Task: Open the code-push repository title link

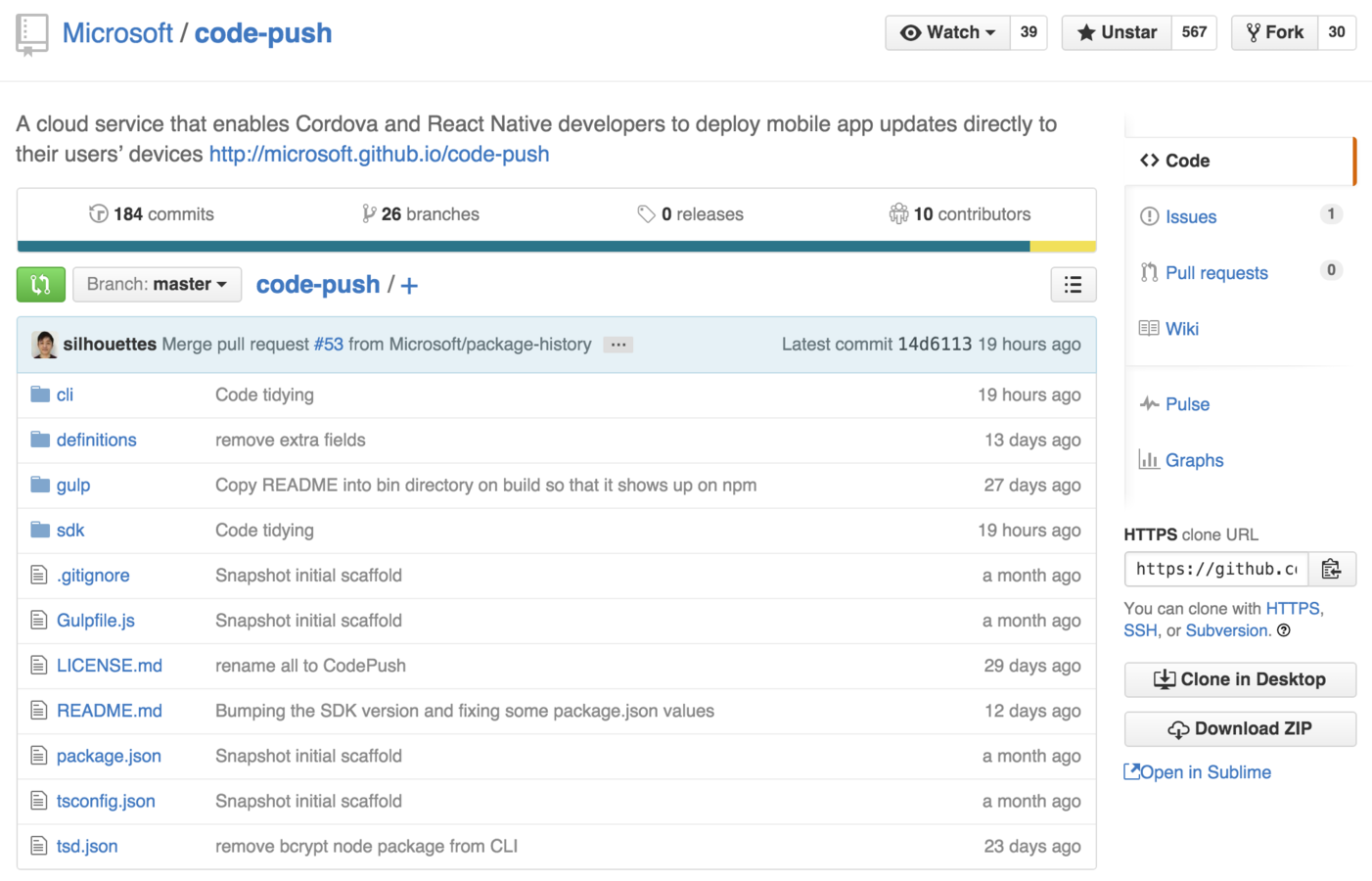Action: (263, 33)
